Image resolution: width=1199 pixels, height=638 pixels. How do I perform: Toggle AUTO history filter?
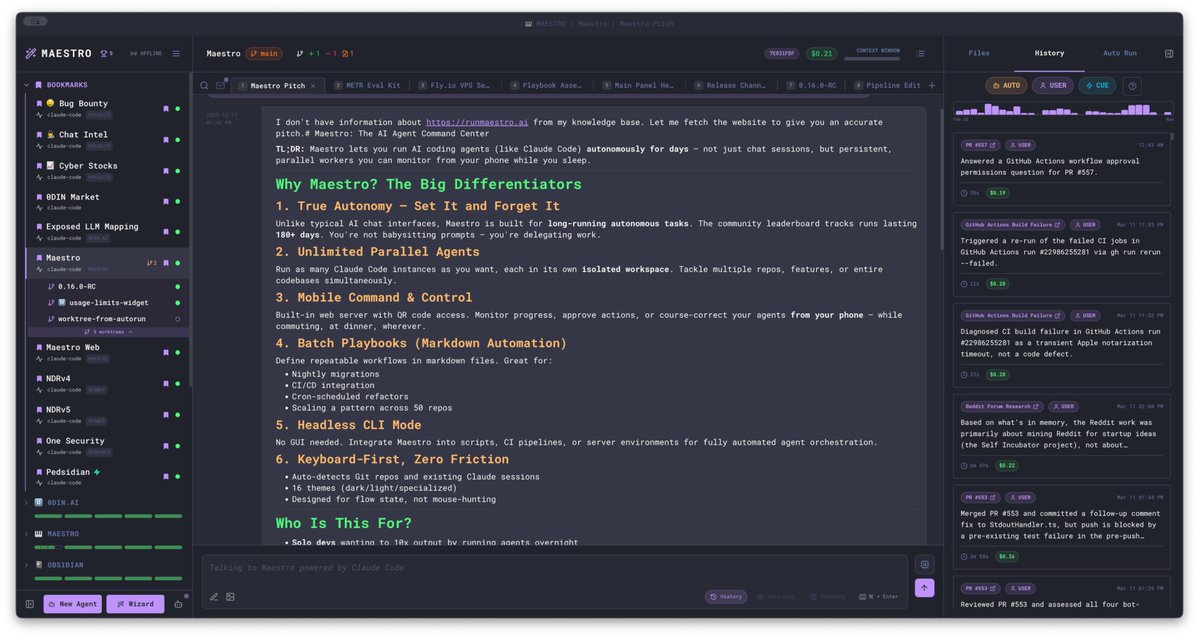(1006, 86)
